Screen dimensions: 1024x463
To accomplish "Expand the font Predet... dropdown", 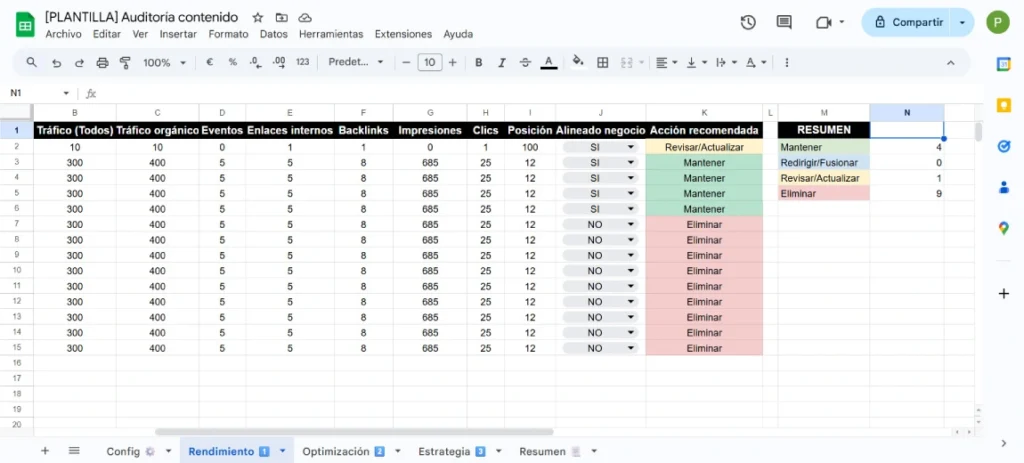I will coord(356,62).
